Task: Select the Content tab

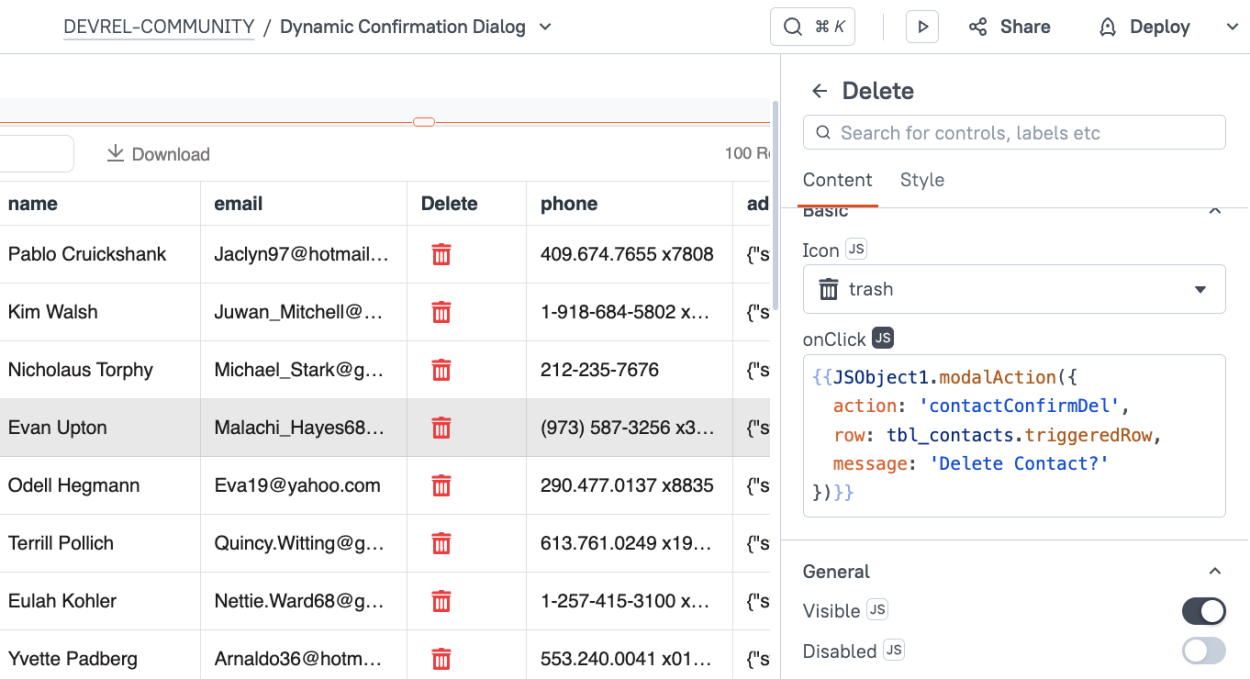Action: pos(838,180)
